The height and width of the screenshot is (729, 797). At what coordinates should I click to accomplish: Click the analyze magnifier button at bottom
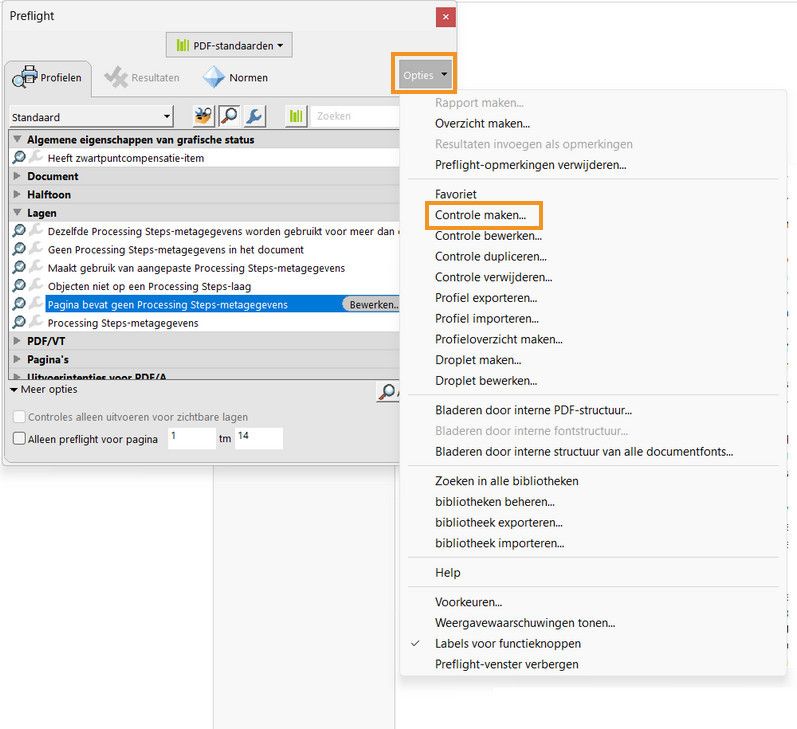(388, 391)
